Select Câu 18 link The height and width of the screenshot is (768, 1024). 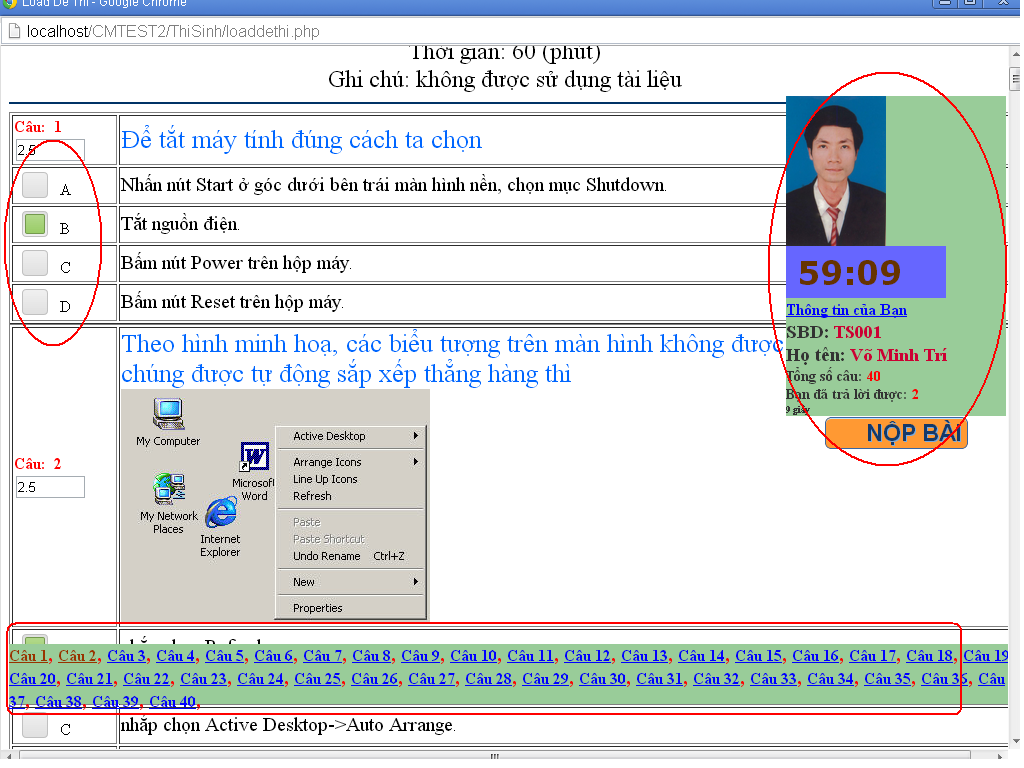coord(929,656)
